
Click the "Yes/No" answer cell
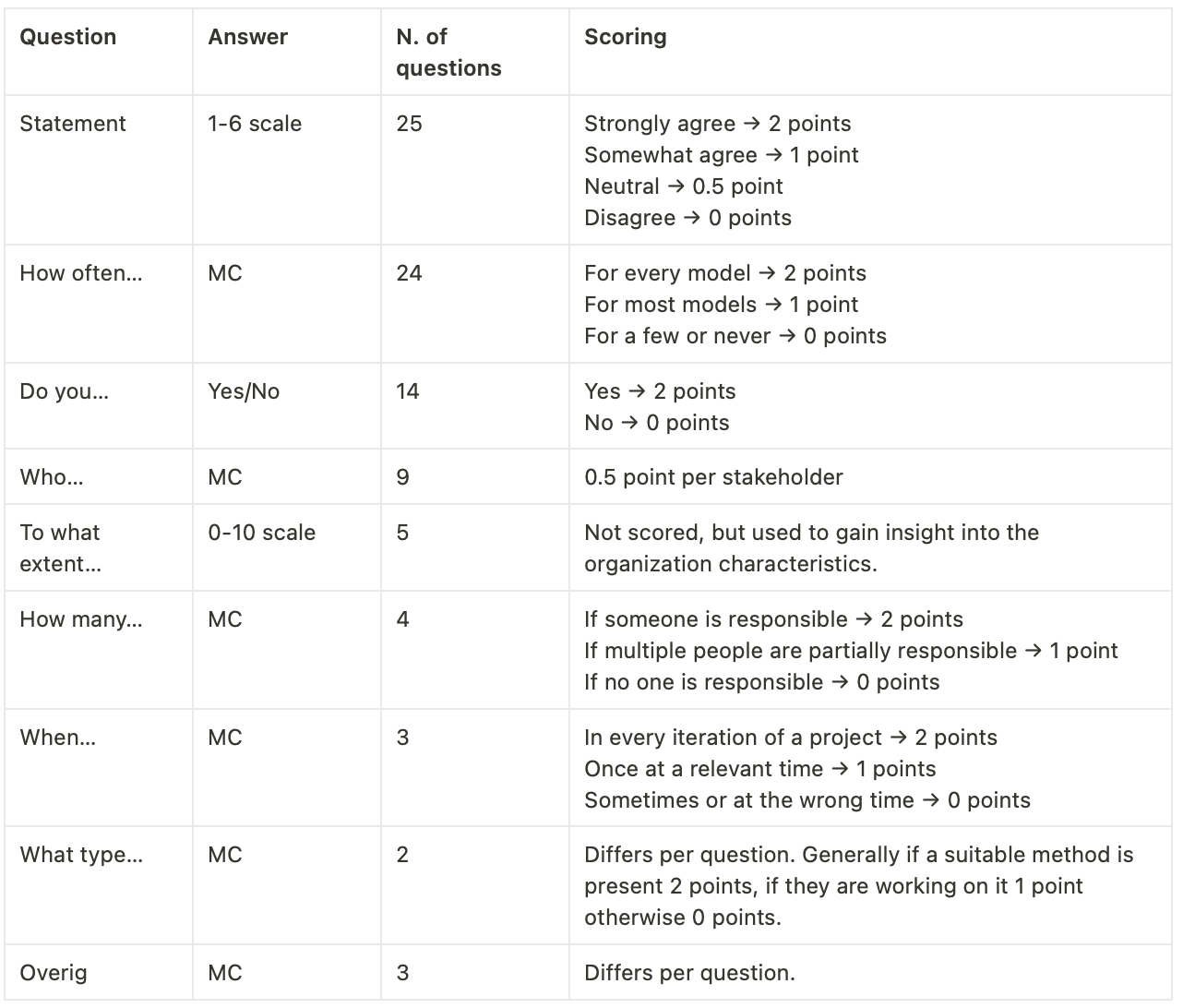(x=244, y=391)
